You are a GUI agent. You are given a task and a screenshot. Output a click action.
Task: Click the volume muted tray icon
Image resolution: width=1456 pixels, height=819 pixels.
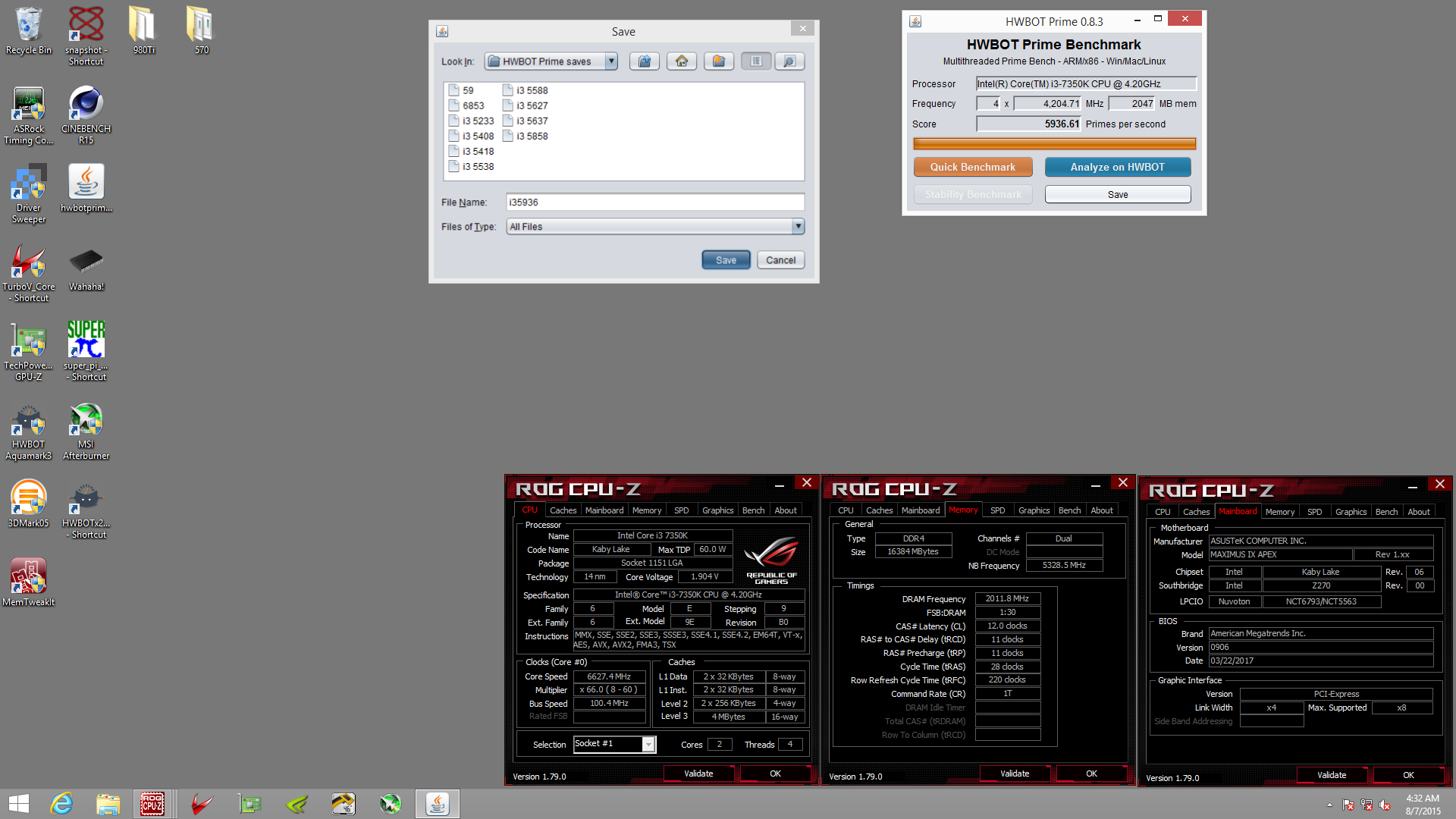click(1385, 805)
